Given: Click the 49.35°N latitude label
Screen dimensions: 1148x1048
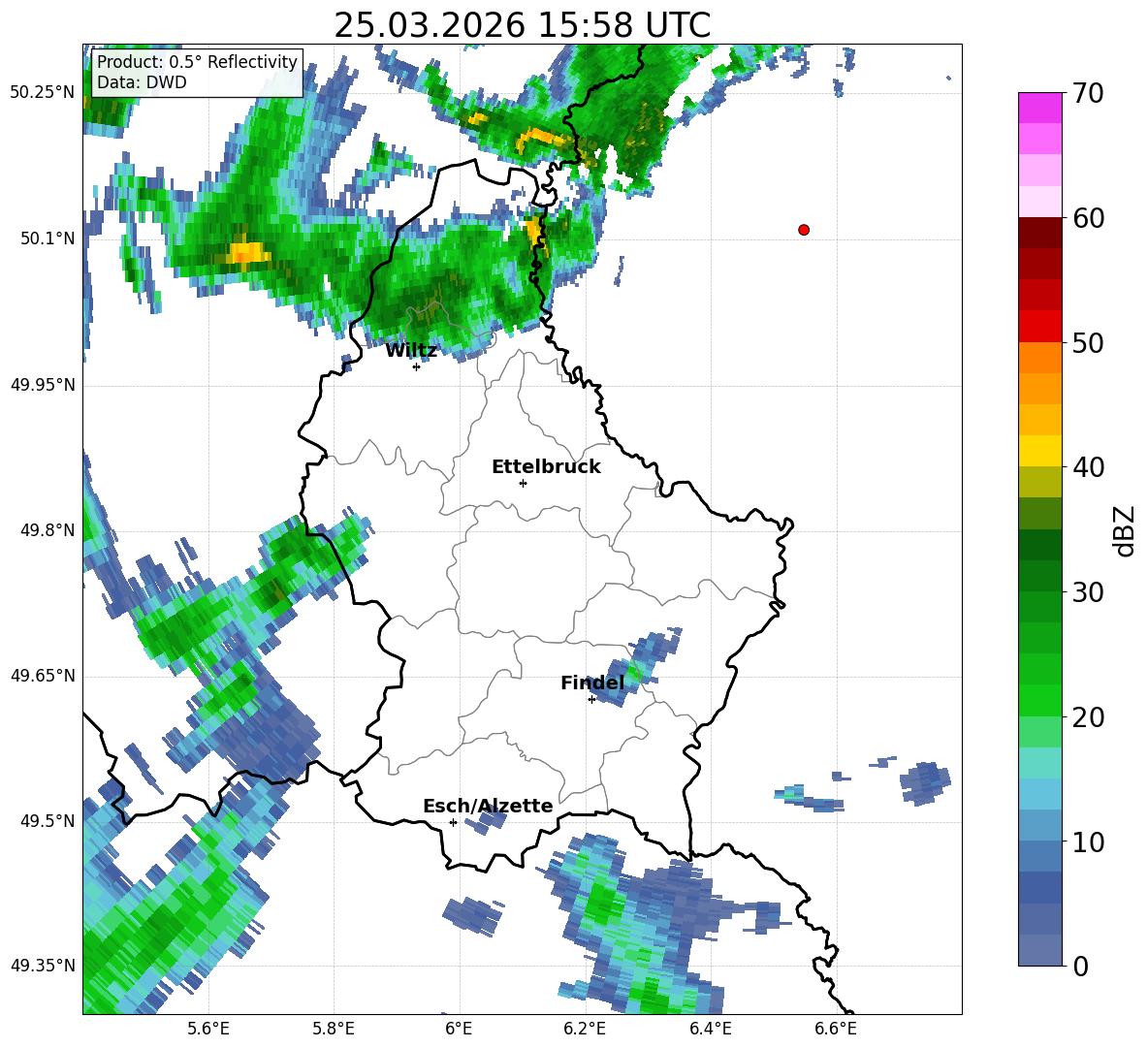Looking at the screenshot, I should [x=43, y=966].
